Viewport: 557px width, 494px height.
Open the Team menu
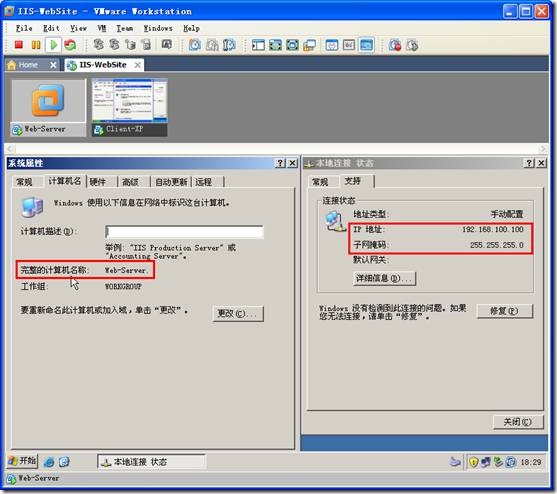tap(125, 28)
